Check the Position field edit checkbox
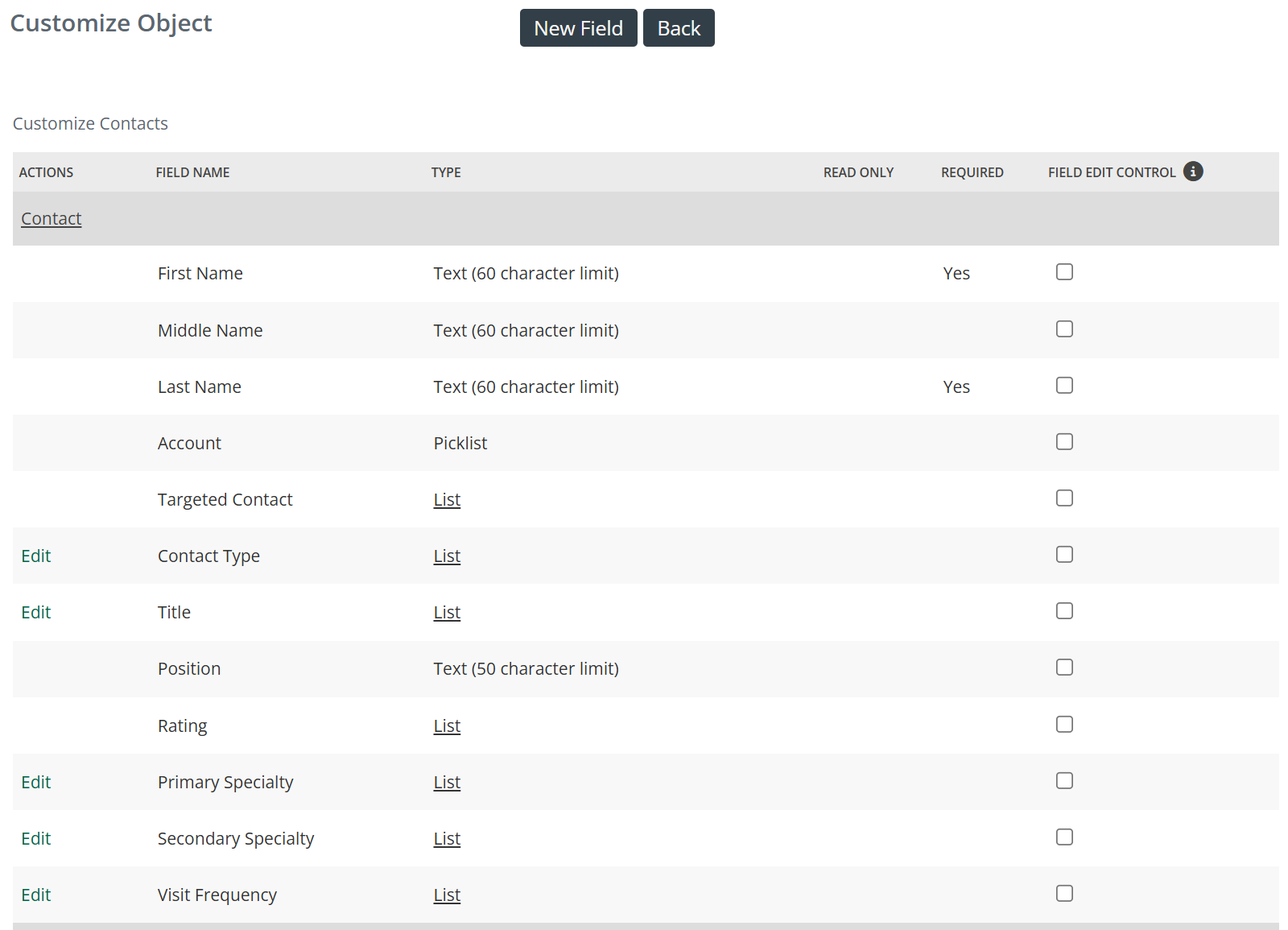This screenshot has width=1288, height=930. tap(1064, 667)
